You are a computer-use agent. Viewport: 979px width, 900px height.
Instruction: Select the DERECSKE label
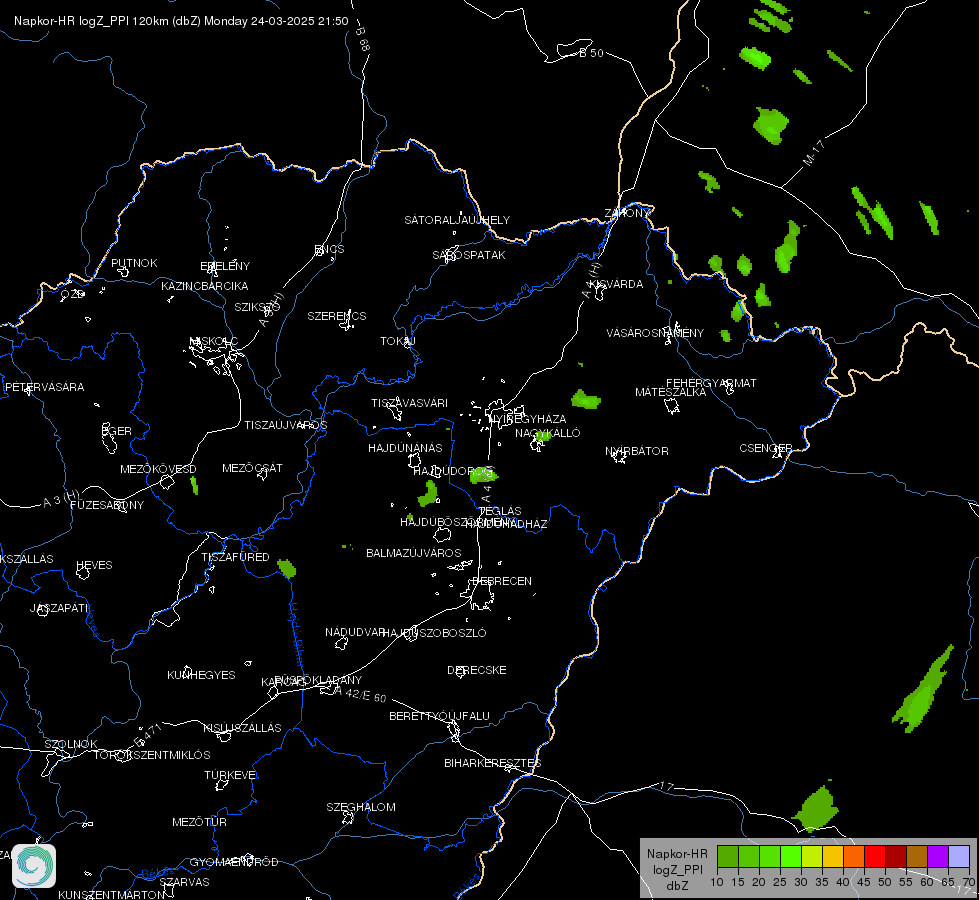point(477,670)
